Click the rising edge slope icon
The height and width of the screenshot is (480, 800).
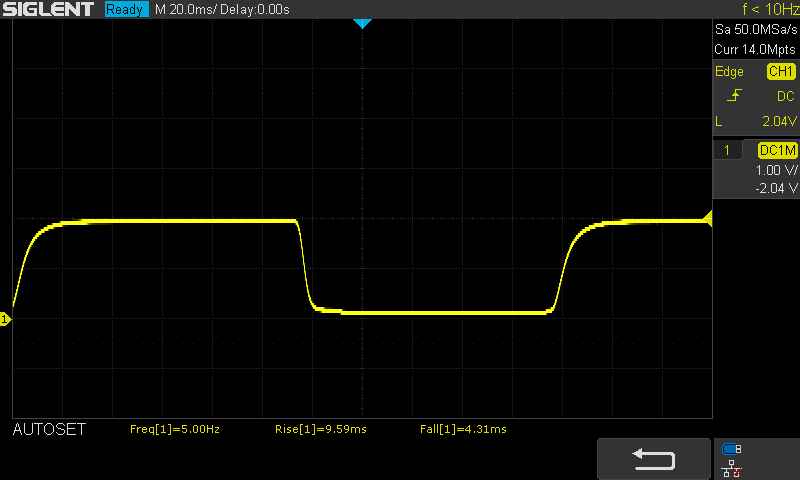point(734,95)
